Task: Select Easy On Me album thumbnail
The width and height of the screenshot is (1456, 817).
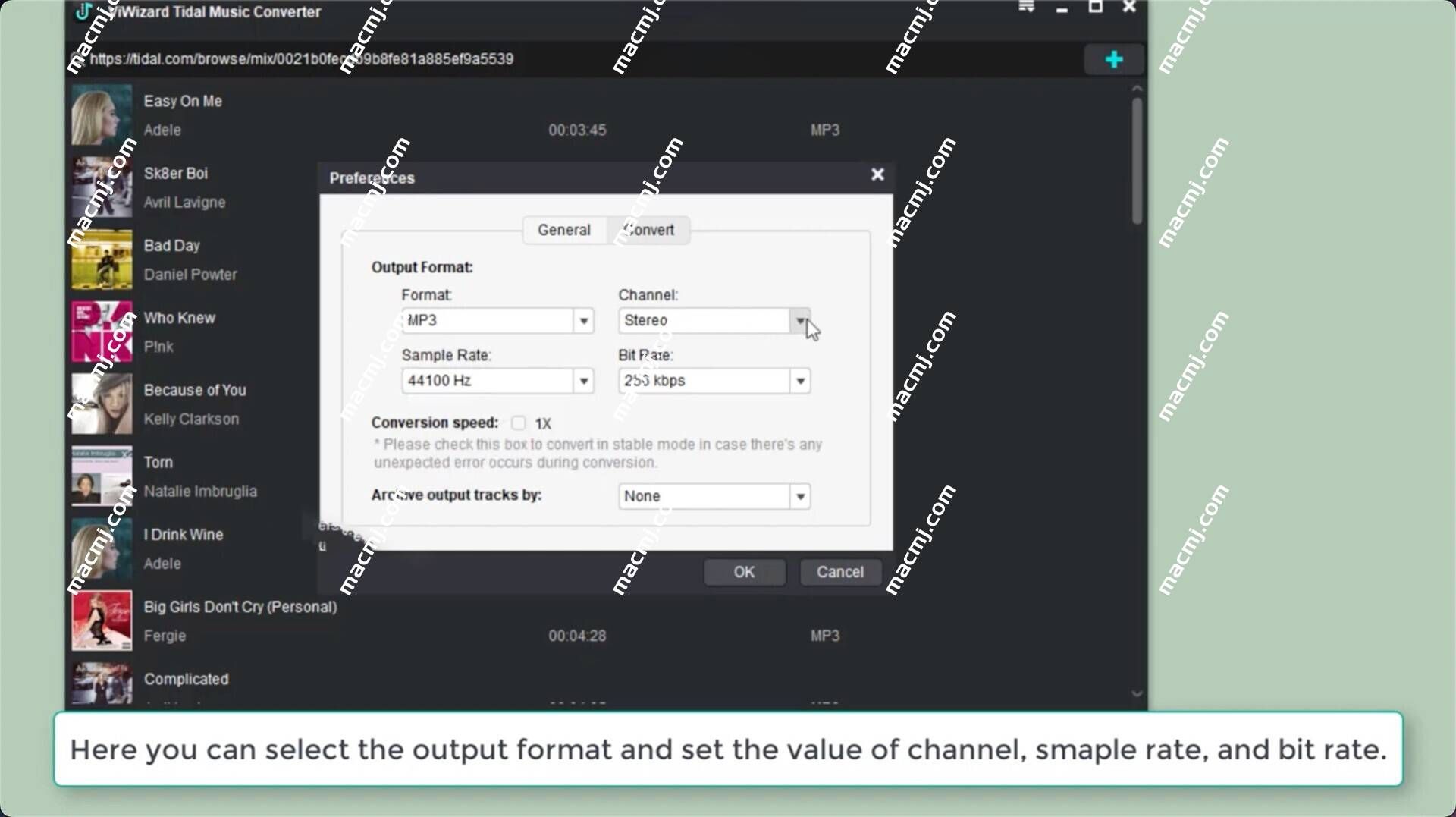Action: point(102,115)
